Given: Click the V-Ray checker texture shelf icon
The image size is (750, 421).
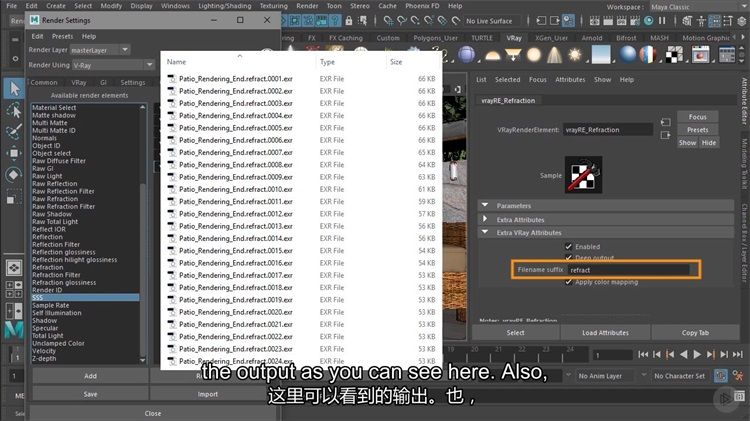Looking at the screenshot, I should click(674, 55).
